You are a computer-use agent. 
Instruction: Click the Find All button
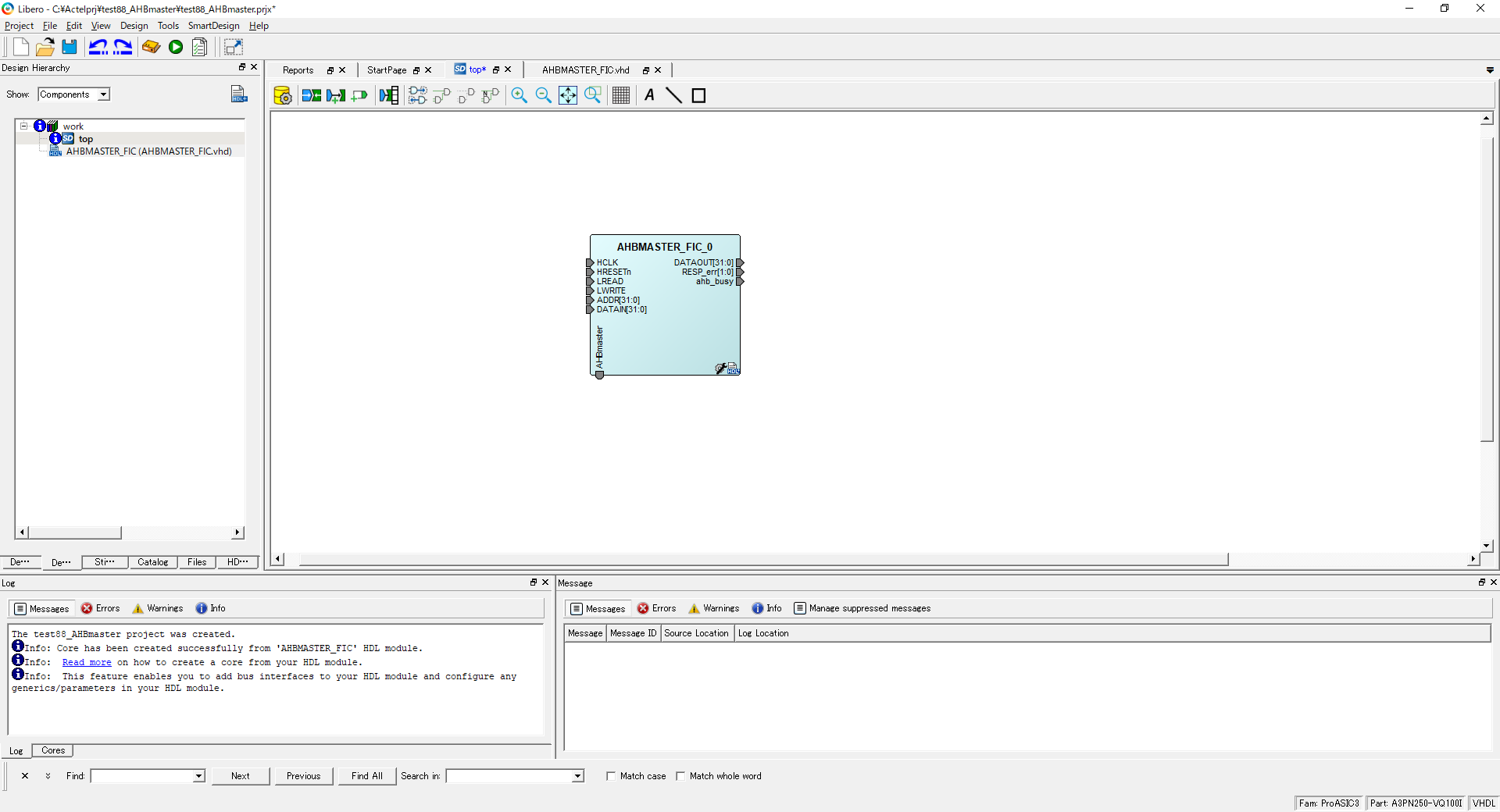coord(366,776)
